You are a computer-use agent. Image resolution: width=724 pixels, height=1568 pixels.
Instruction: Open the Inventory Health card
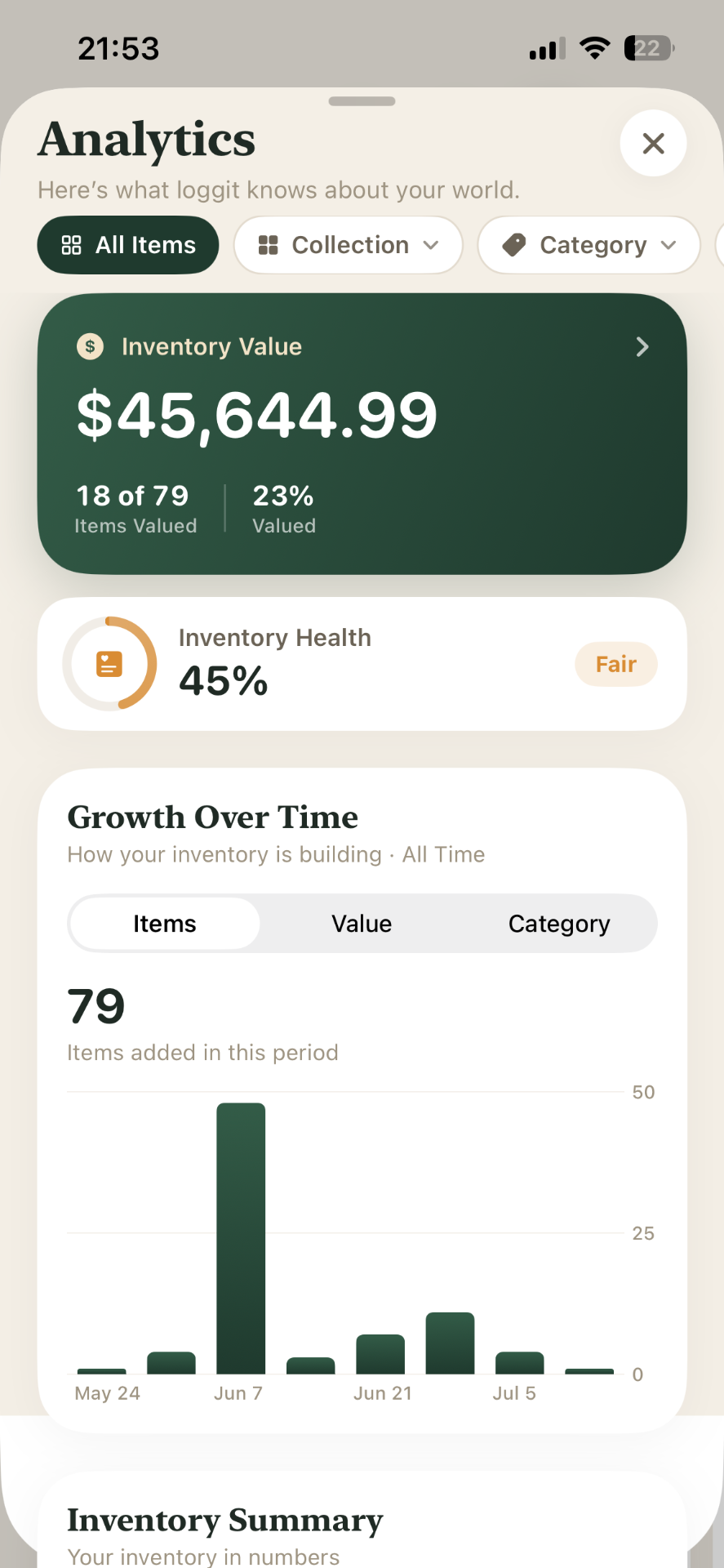click(x=362, y=664)
